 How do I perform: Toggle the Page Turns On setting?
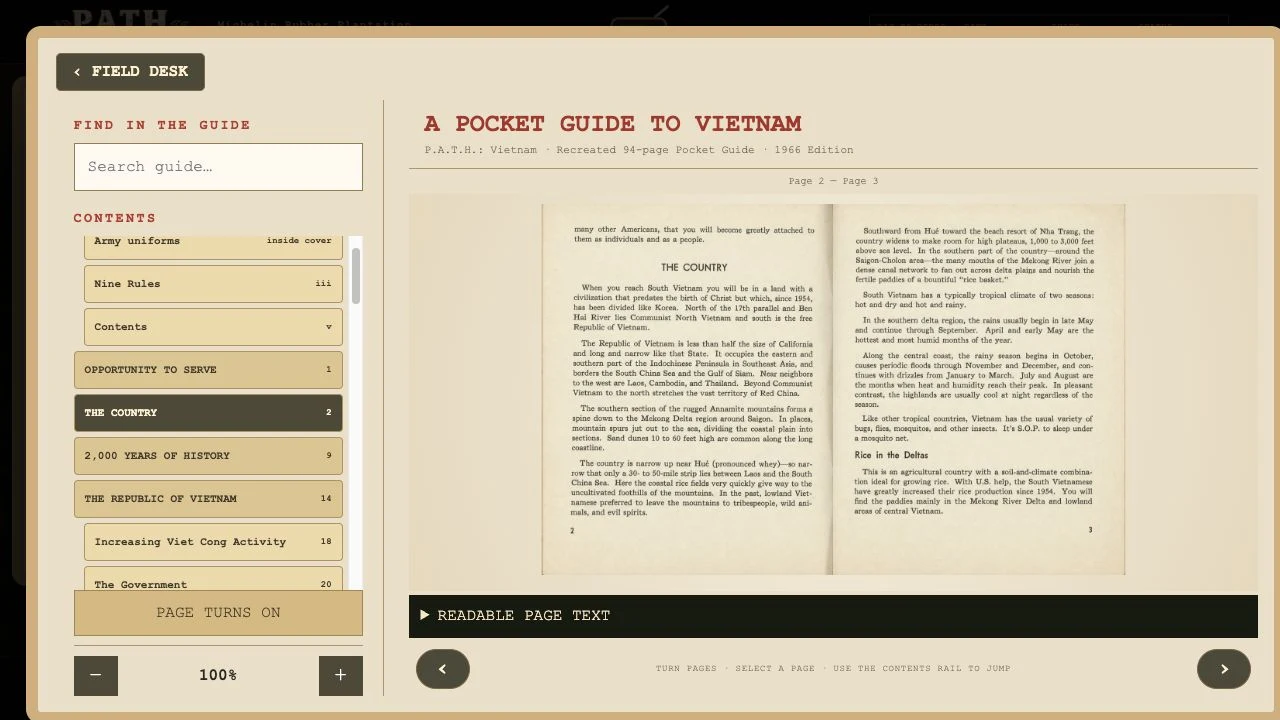click(x=218, y=612)
